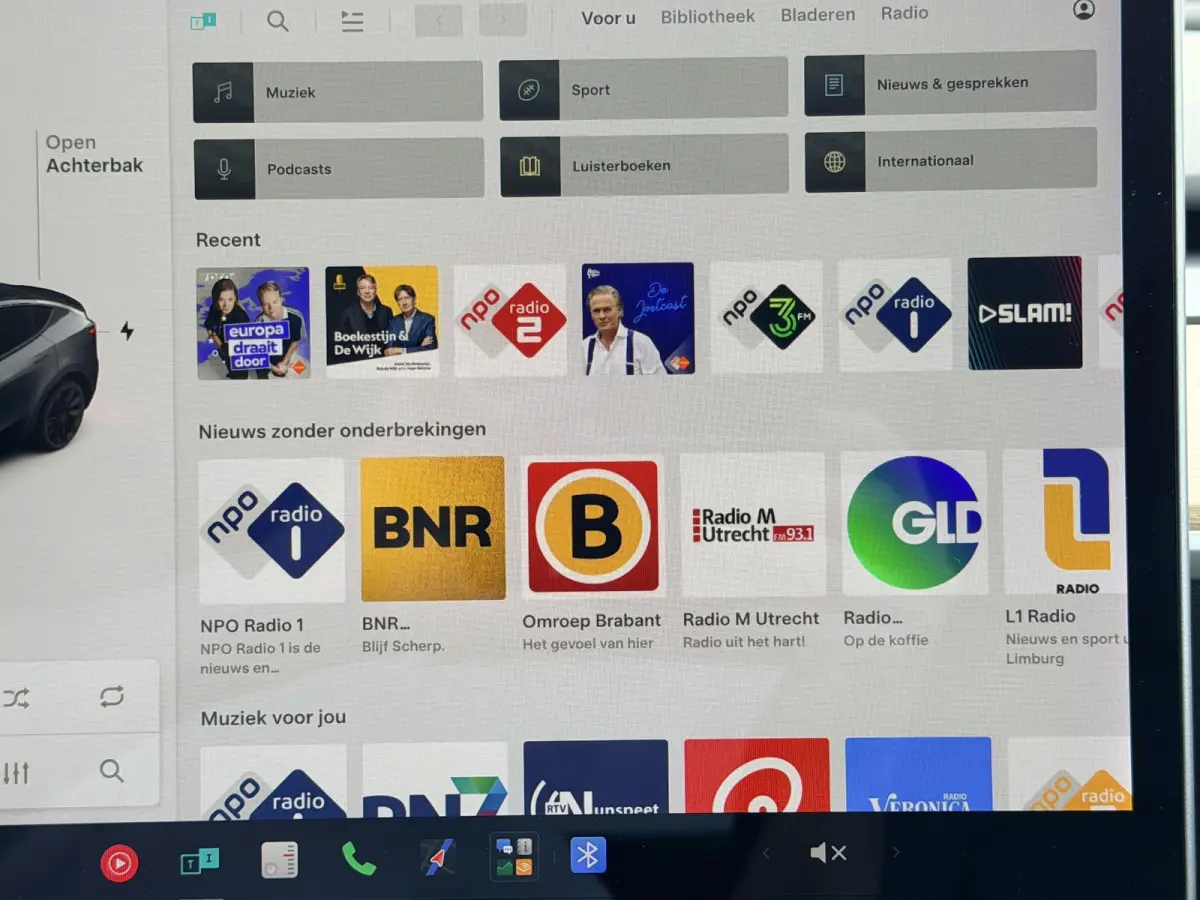Go forward with the right arrow button
This screenshot has width=1200, height=900.
pos(503,19)
